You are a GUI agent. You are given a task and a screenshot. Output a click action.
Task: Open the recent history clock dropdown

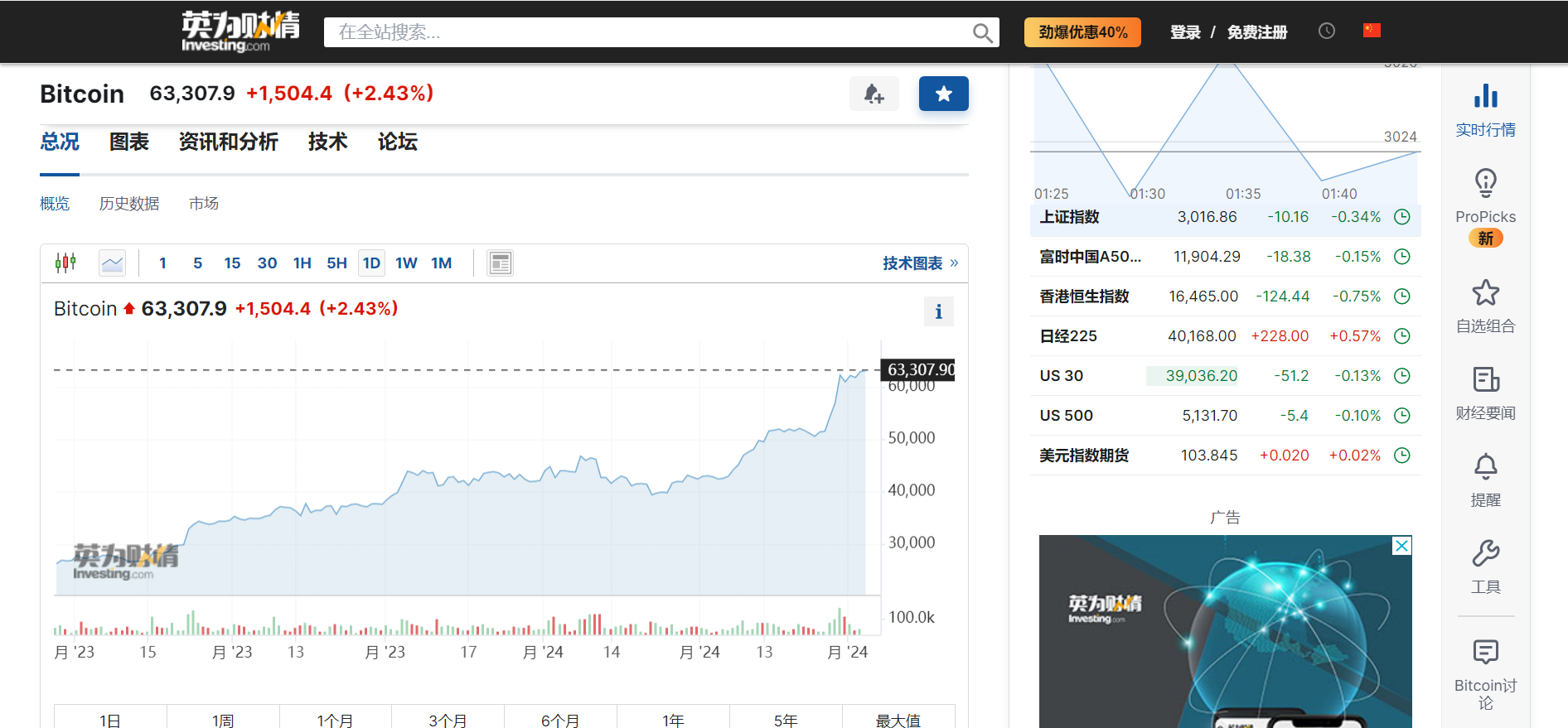[x=1326, y=31]
